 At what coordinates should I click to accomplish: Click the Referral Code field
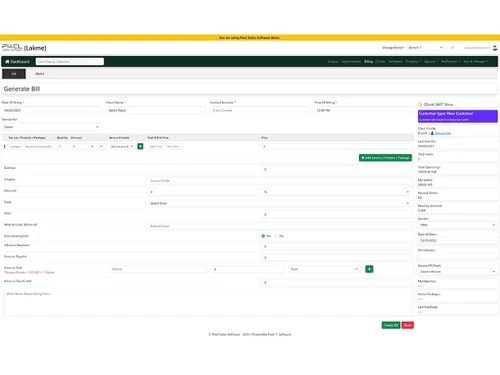click(279, 226)
